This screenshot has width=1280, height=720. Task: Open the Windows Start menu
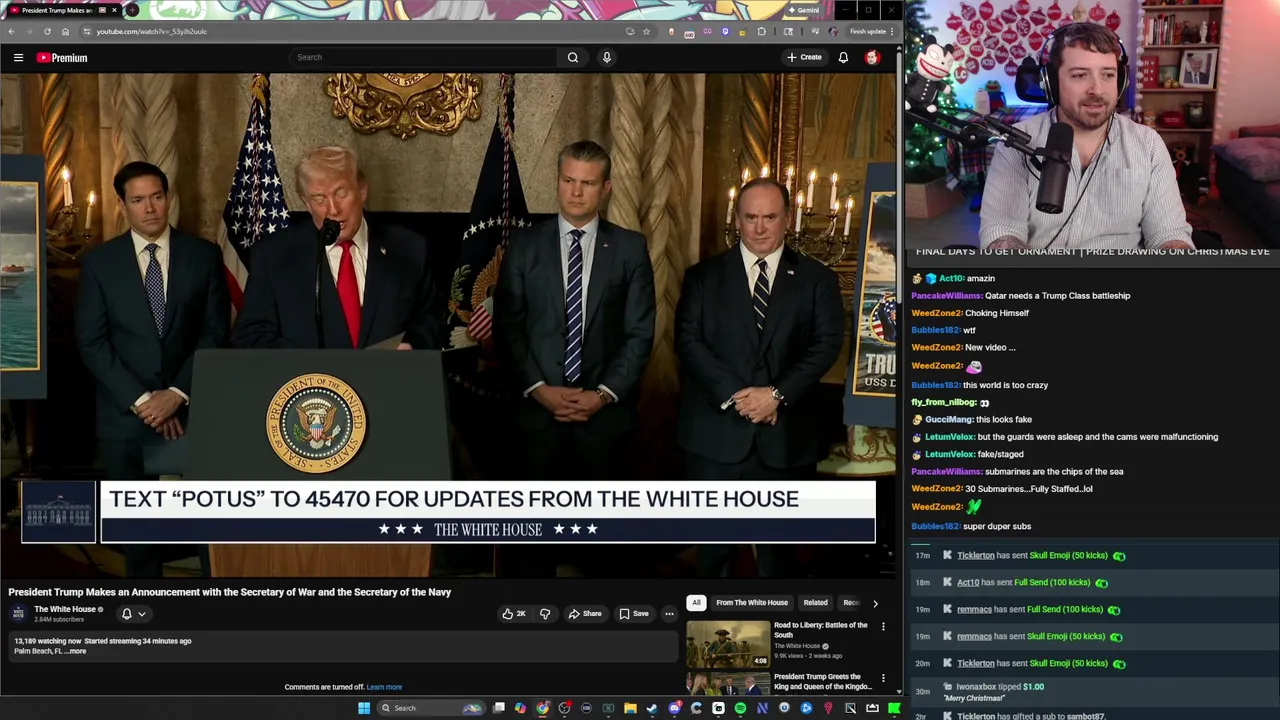[x=364, y=708]
